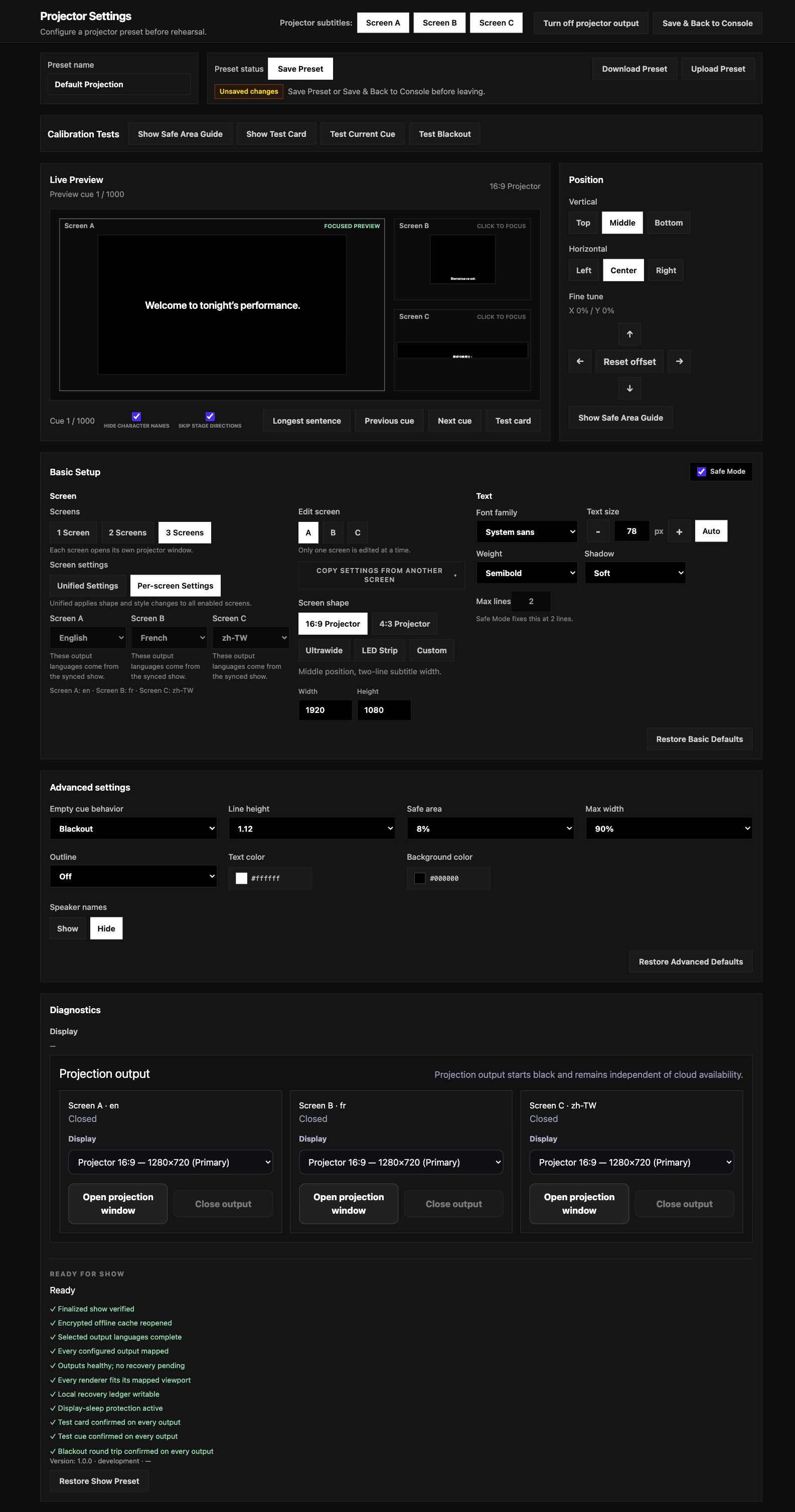Decrease text size with minus button
The height and width of the screenshot is (1512, 795).
tap(598, 531)
